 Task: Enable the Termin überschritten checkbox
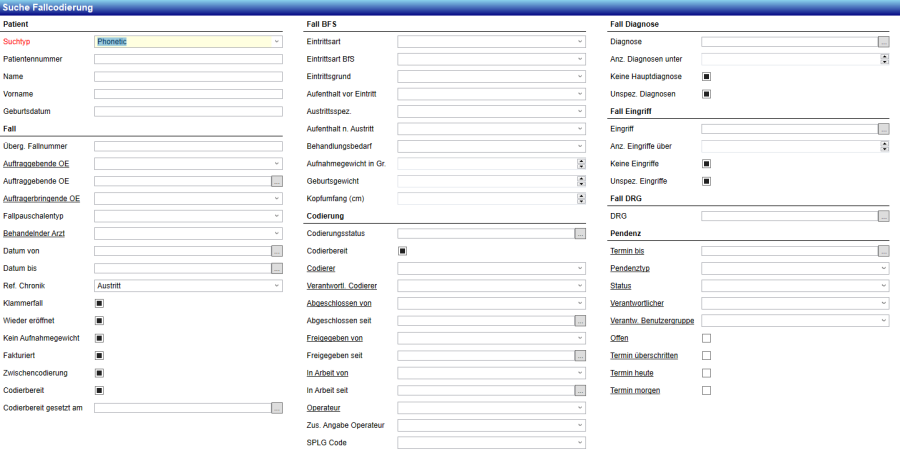pyautogui.click(x=707, y=356)
